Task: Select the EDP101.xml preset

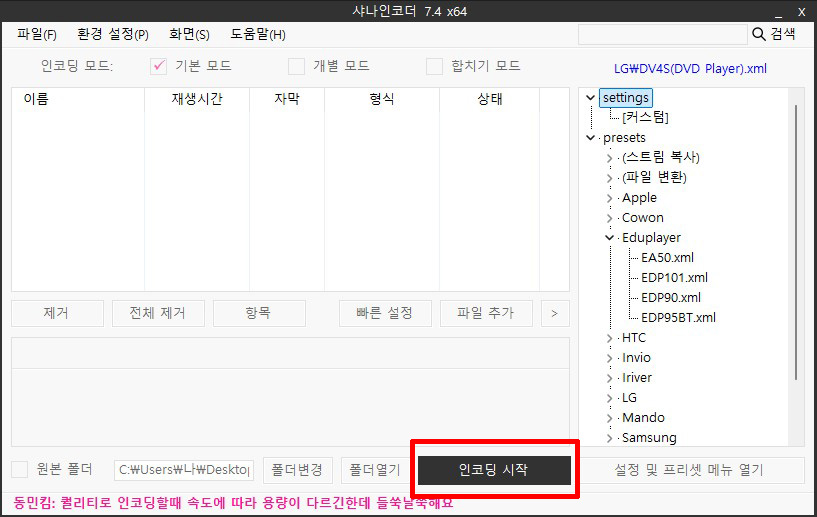Action: click(x=674, y=277)
